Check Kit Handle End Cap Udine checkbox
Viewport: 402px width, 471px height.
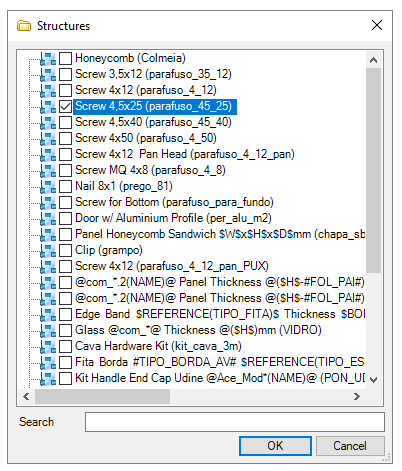(x=65, y=378)
